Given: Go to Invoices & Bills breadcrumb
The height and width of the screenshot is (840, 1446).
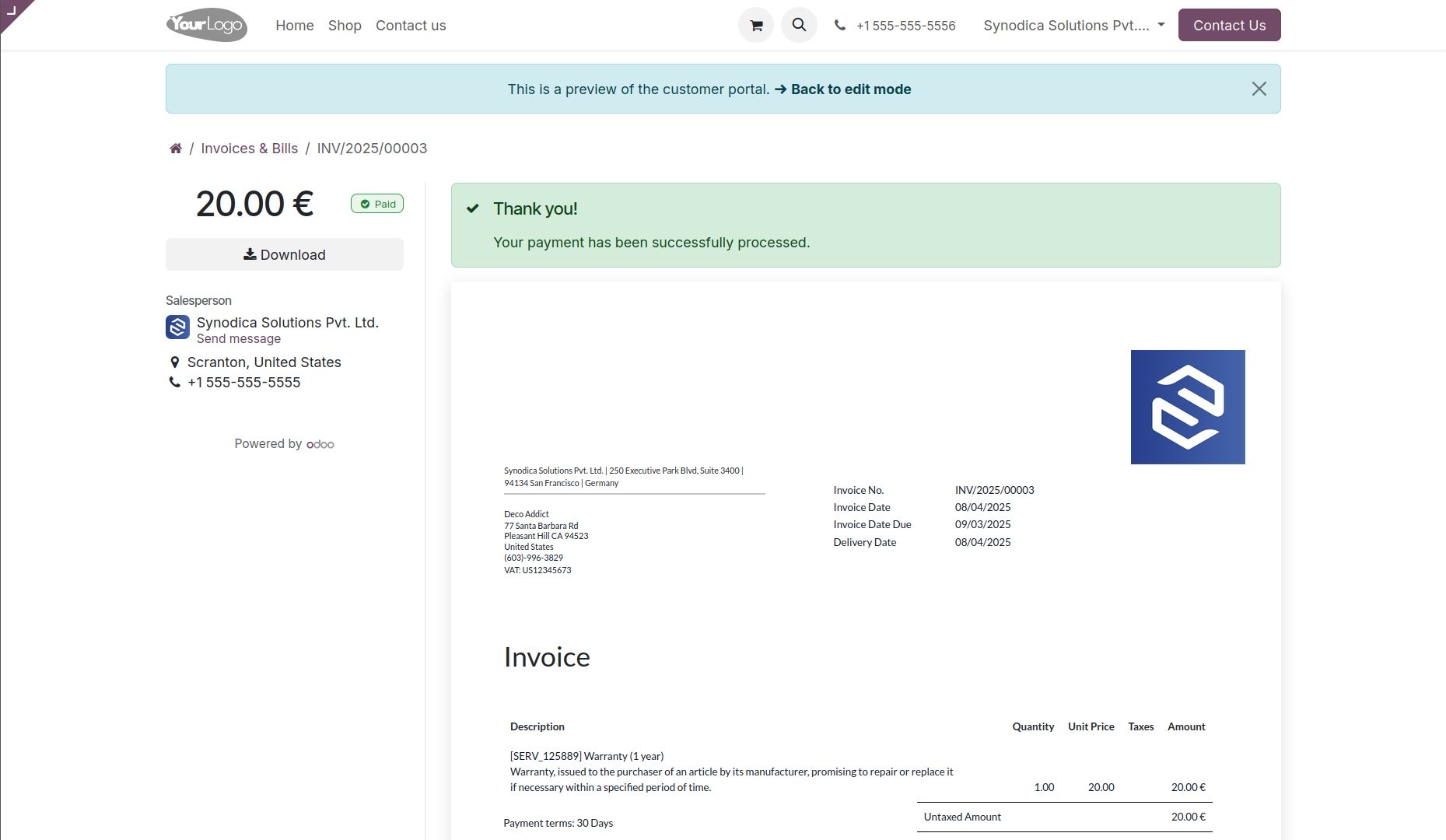Looking at the screenshot, I should tap(249, 149).
